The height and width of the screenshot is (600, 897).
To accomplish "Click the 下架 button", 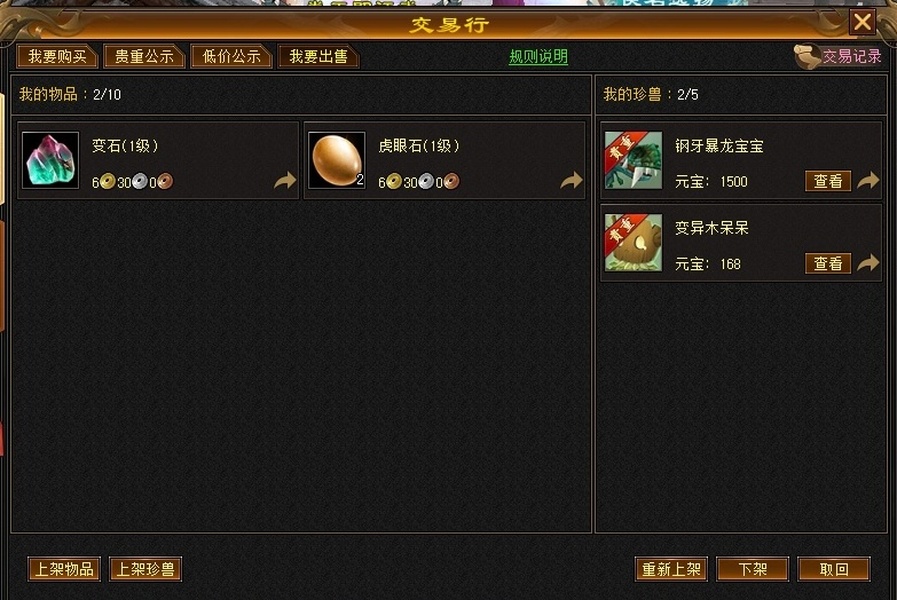I will pyautogui.click(x=752, y=569).
